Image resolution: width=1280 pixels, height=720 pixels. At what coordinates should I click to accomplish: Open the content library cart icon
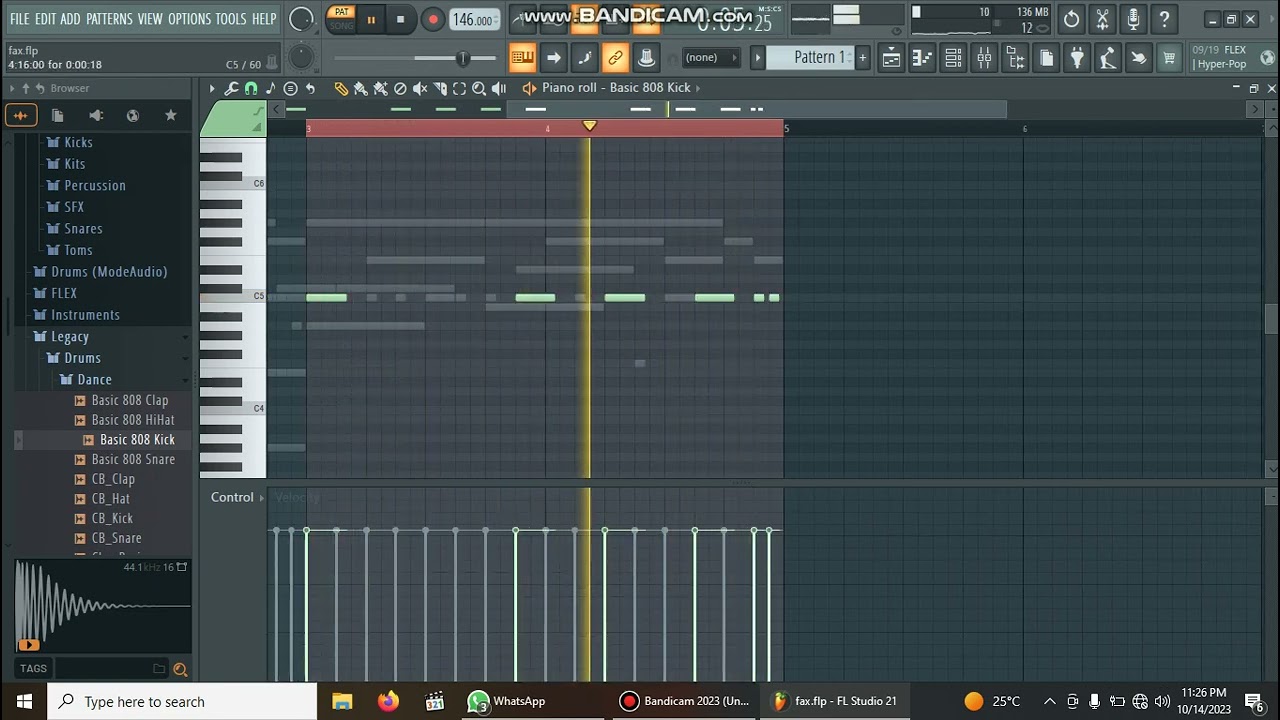coord(1168,58)
